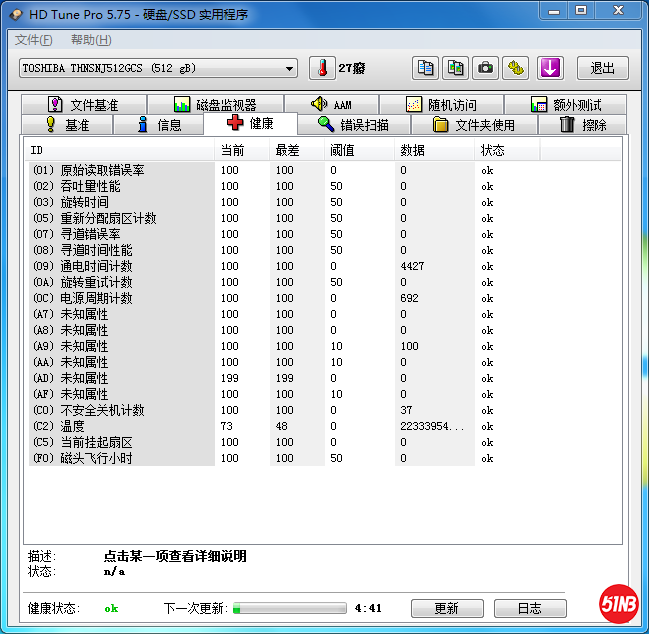649x634 pixels.
Task: Open options with the wrench icon
Action: (x=515, y=68)
